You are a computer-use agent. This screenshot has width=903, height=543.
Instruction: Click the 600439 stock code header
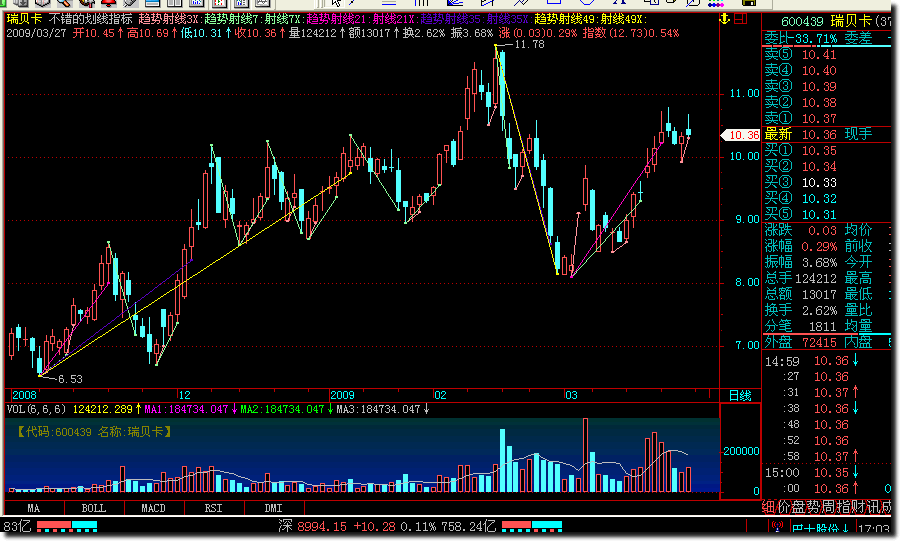(x=802, y=22)
